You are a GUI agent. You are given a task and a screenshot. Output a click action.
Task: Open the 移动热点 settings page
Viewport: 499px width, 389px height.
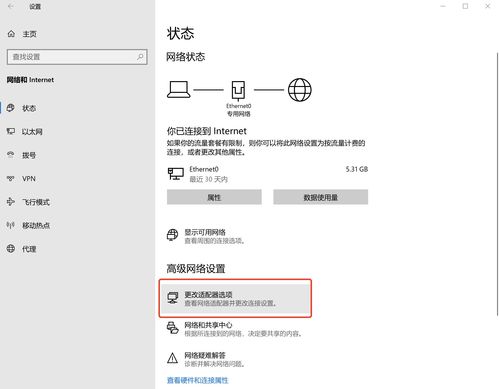(77, 225)
